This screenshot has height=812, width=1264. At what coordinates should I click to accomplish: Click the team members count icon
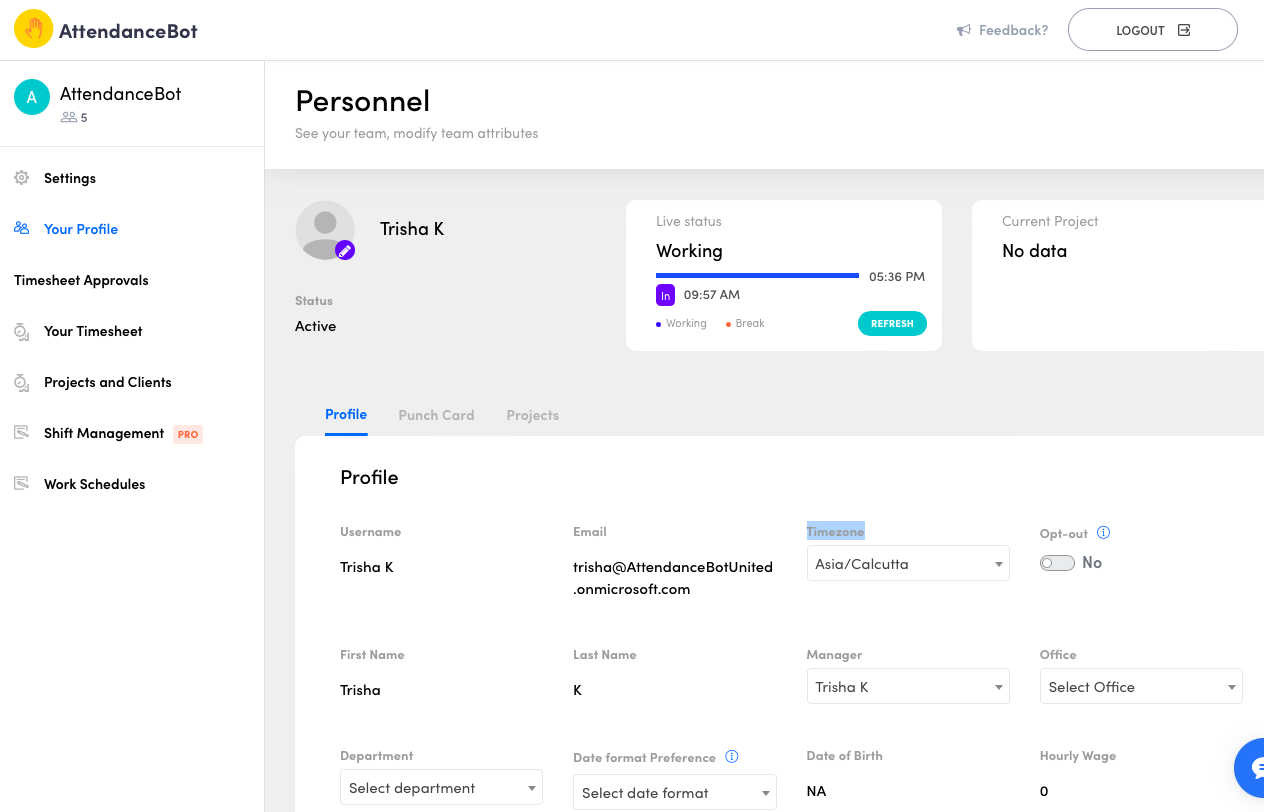point(69,117)
